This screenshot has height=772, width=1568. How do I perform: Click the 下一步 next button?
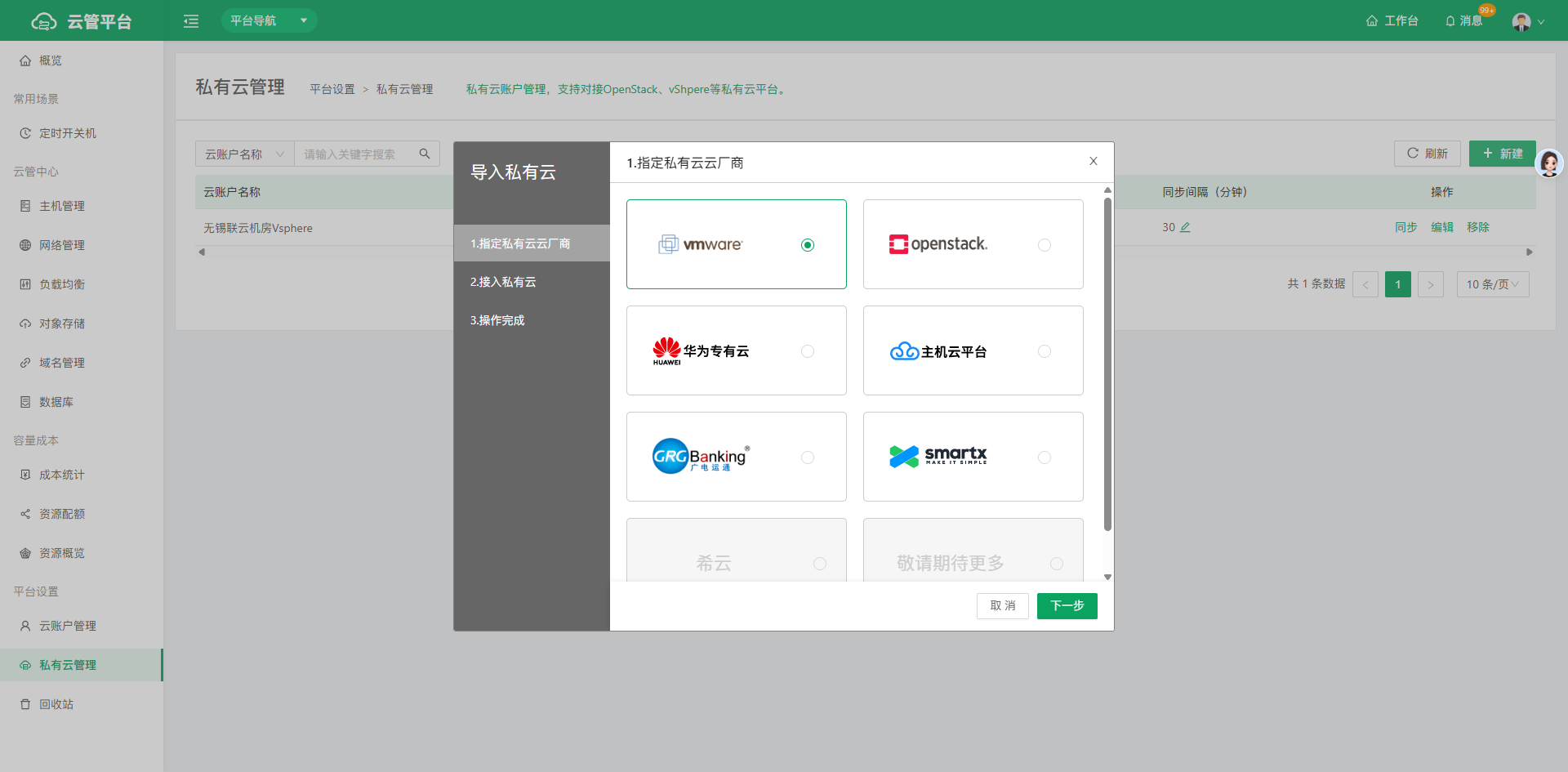pyautogui.click(x=1067, y=606)
